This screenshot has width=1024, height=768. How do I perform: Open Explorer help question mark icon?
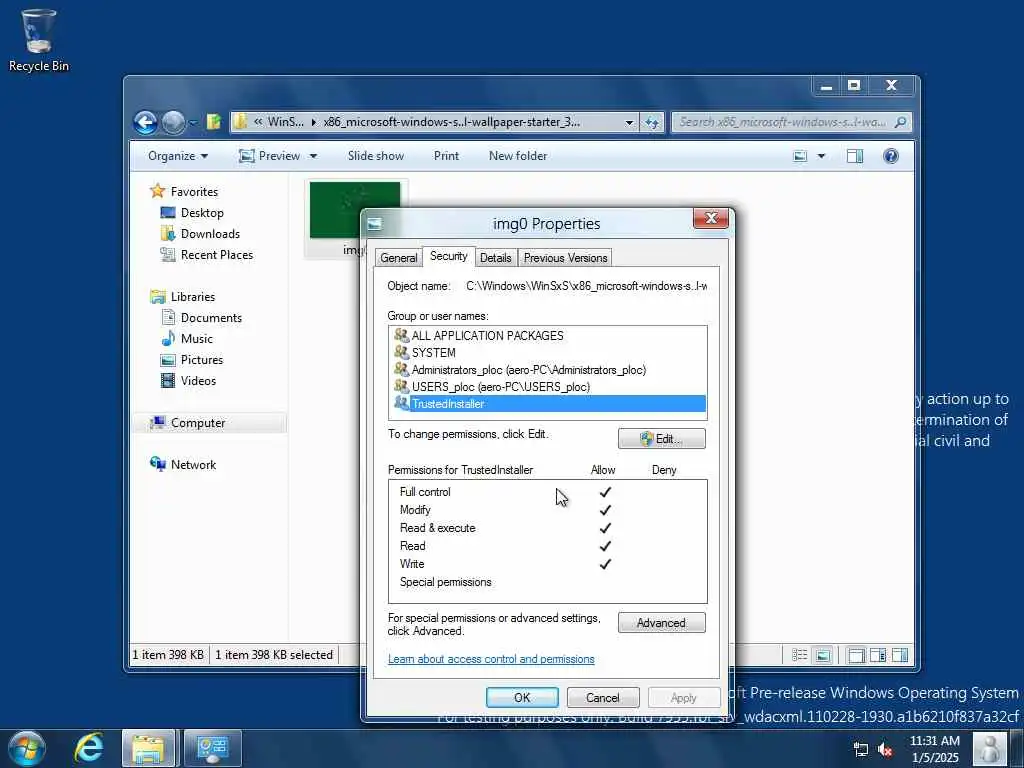tap(890, 156)
